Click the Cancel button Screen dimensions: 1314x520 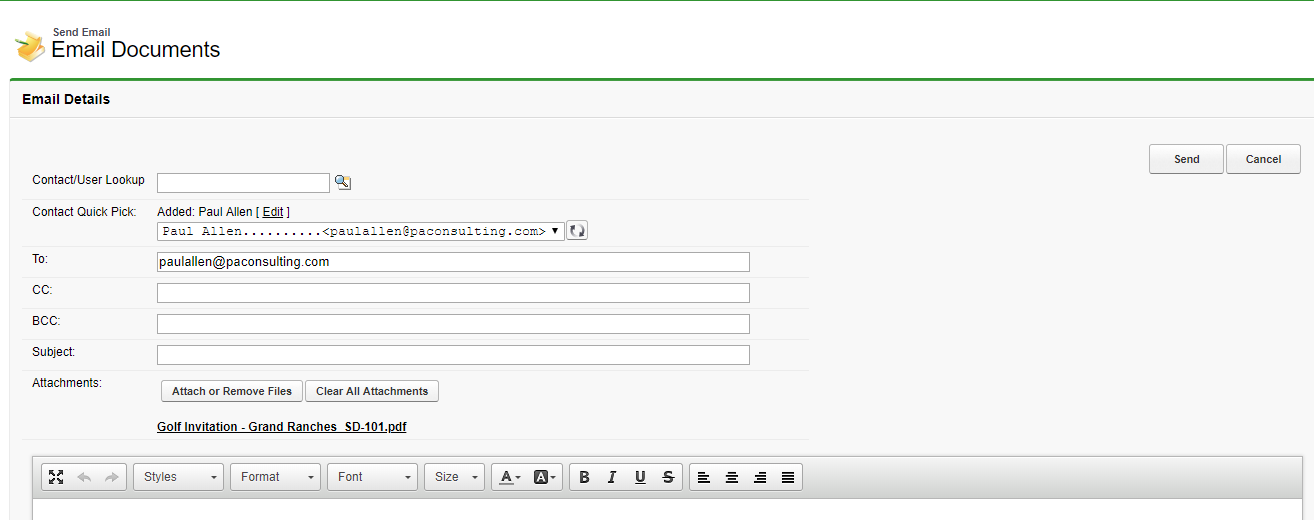pos(1263,159)
